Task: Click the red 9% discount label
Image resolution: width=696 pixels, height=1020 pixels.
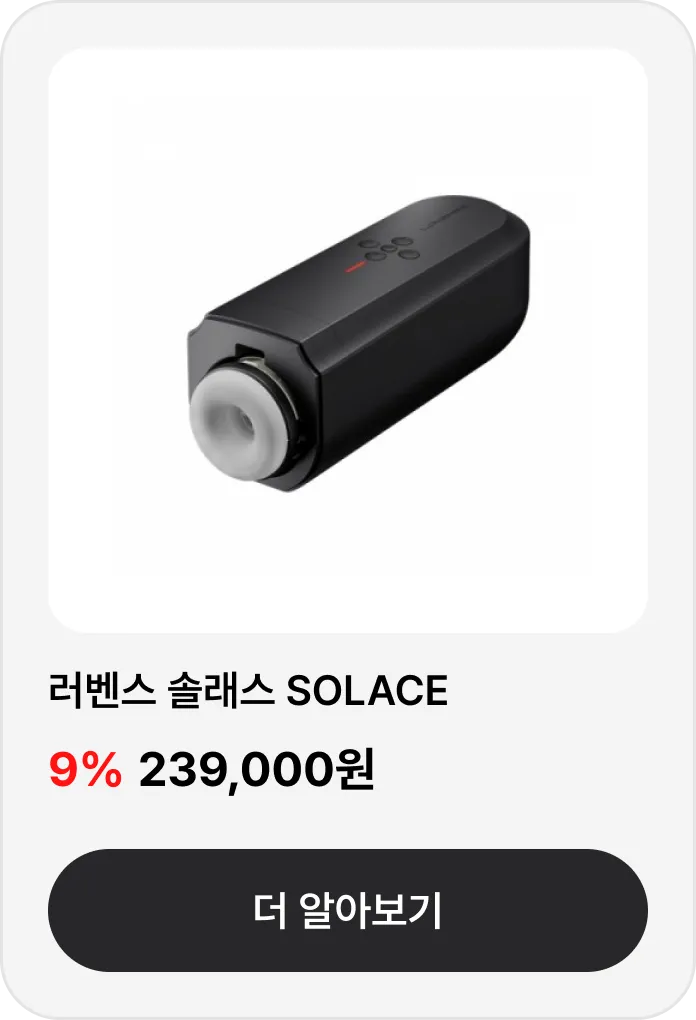Action: (85, 770)
